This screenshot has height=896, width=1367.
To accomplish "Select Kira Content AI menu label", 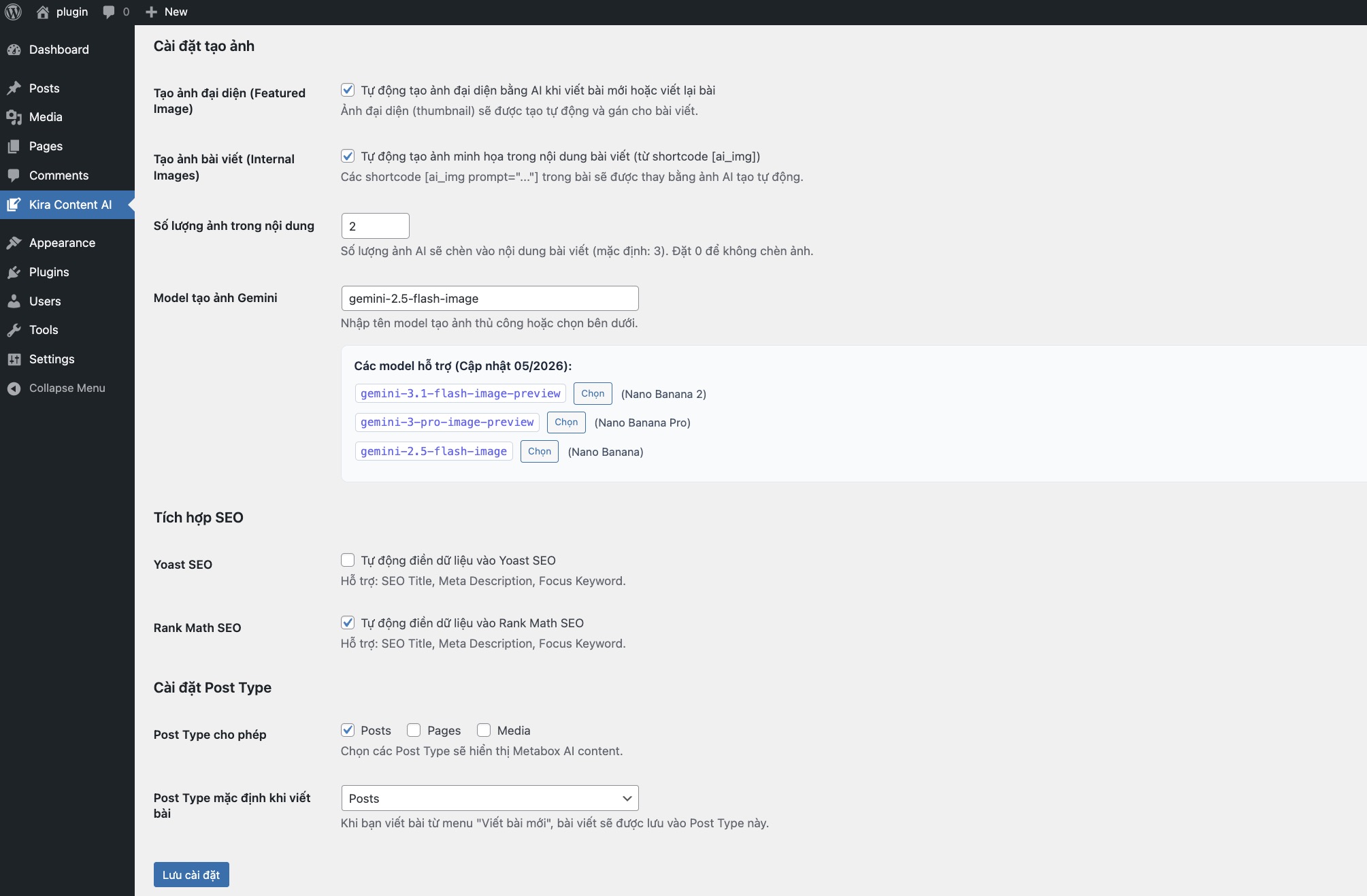I will [71, 205].
